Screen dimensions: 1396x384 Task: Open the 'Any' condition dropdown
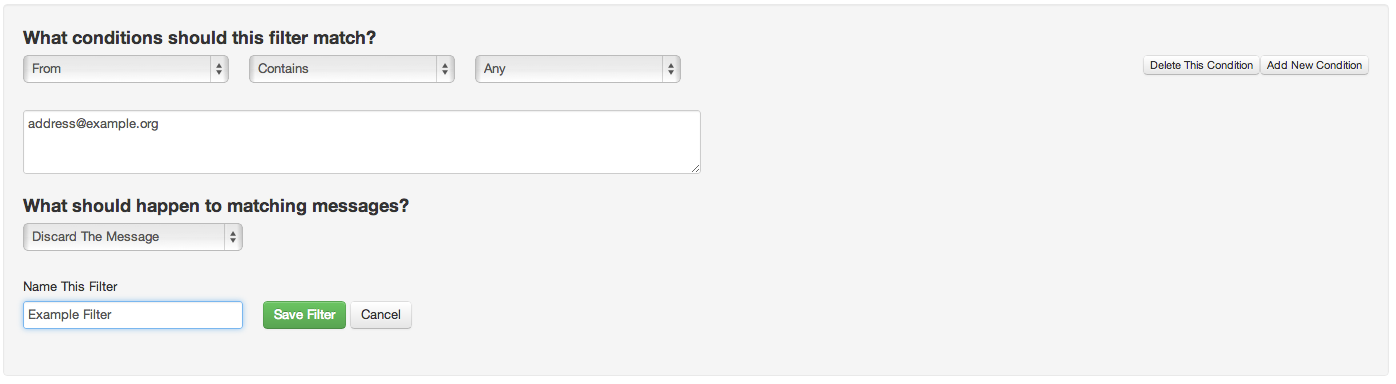pos(578,69)
